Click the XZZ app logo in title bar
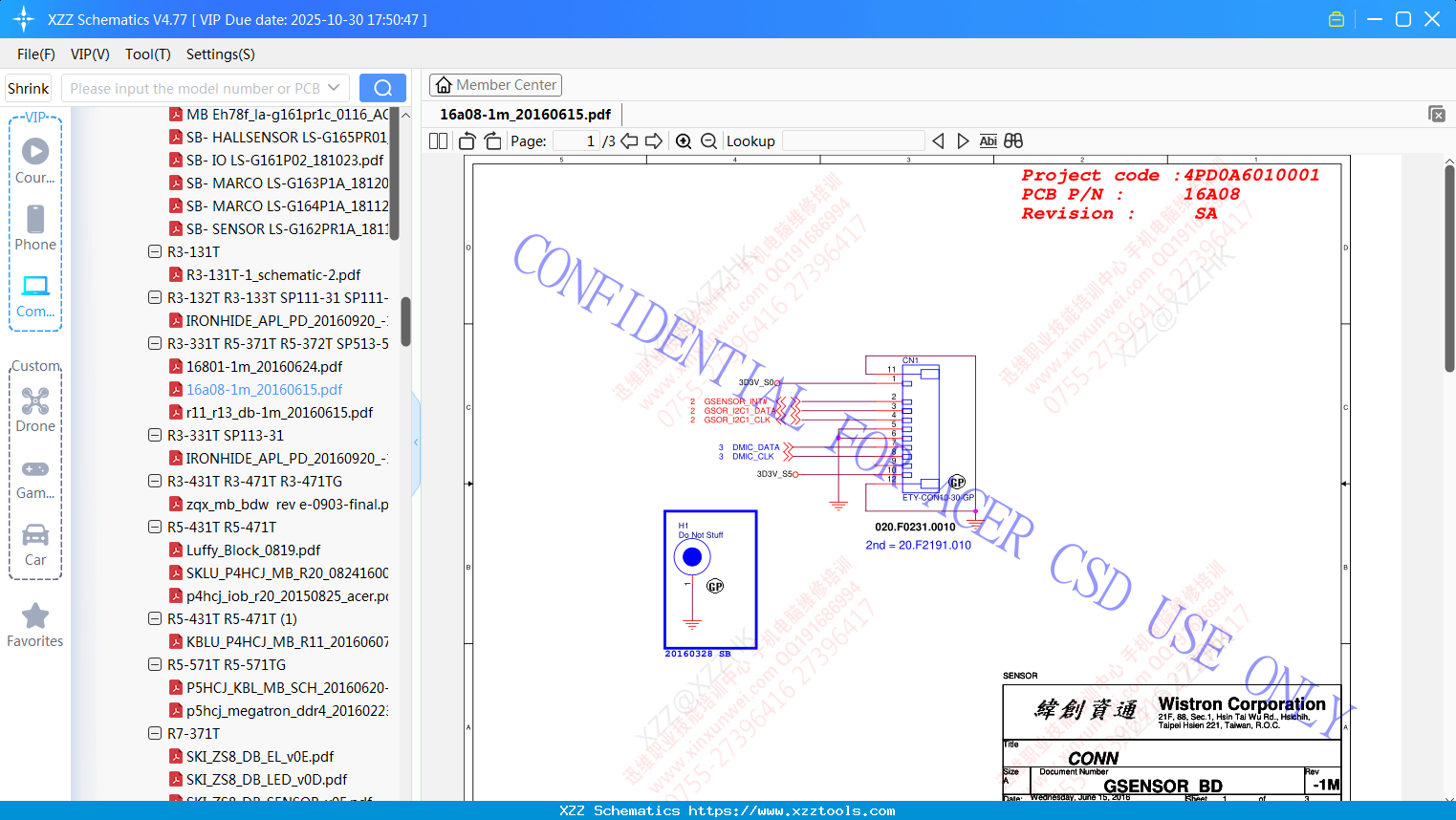Image resolution: width=1456 pixels, height=820 pixels. pos(23,19)
